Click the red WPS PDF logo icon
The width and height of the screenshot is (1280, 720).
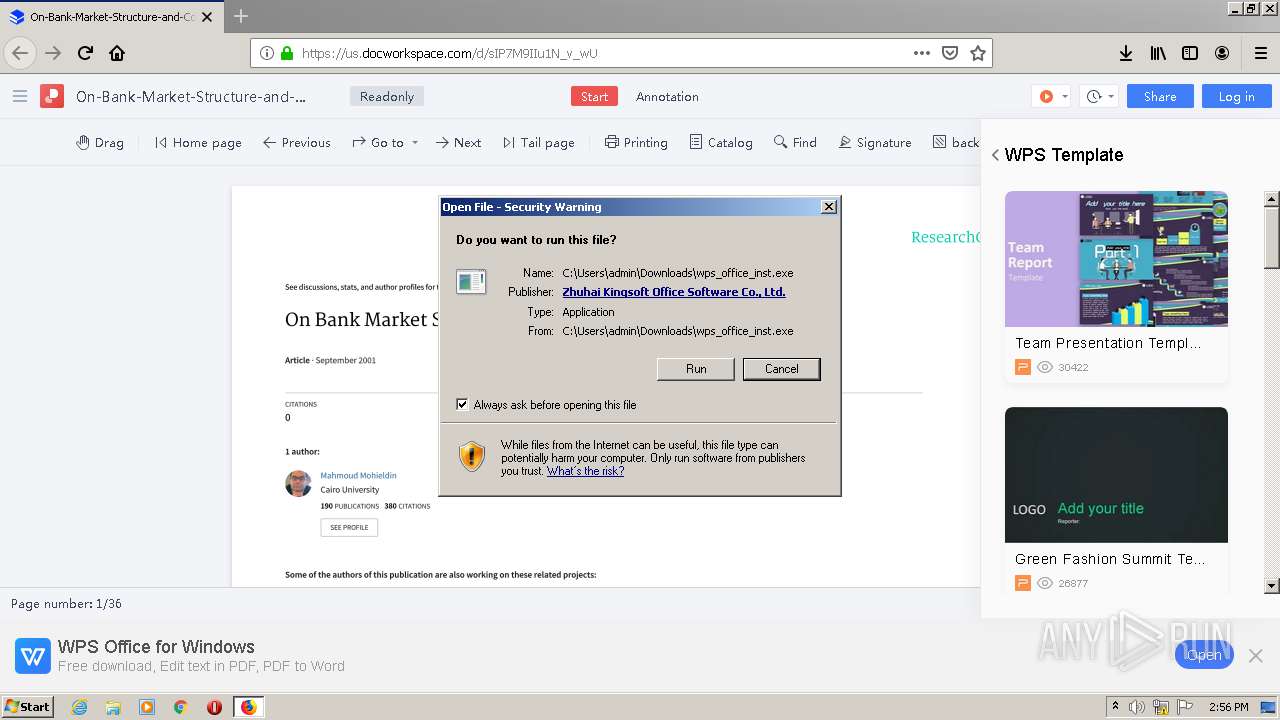[x=52, y=96]
